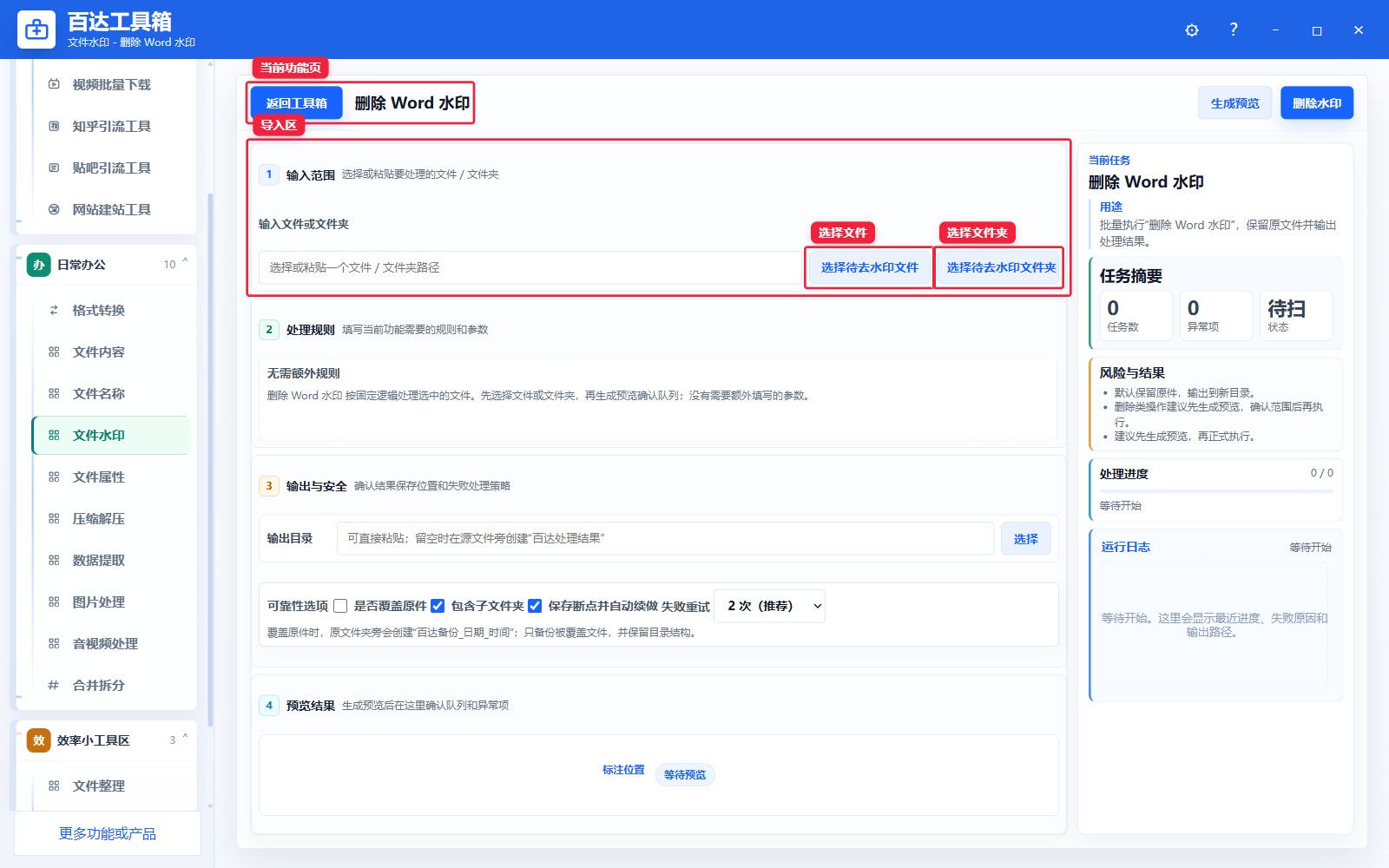Uncheck the 保存断点并自动续做 checkbox

click(x=535, y=606)
